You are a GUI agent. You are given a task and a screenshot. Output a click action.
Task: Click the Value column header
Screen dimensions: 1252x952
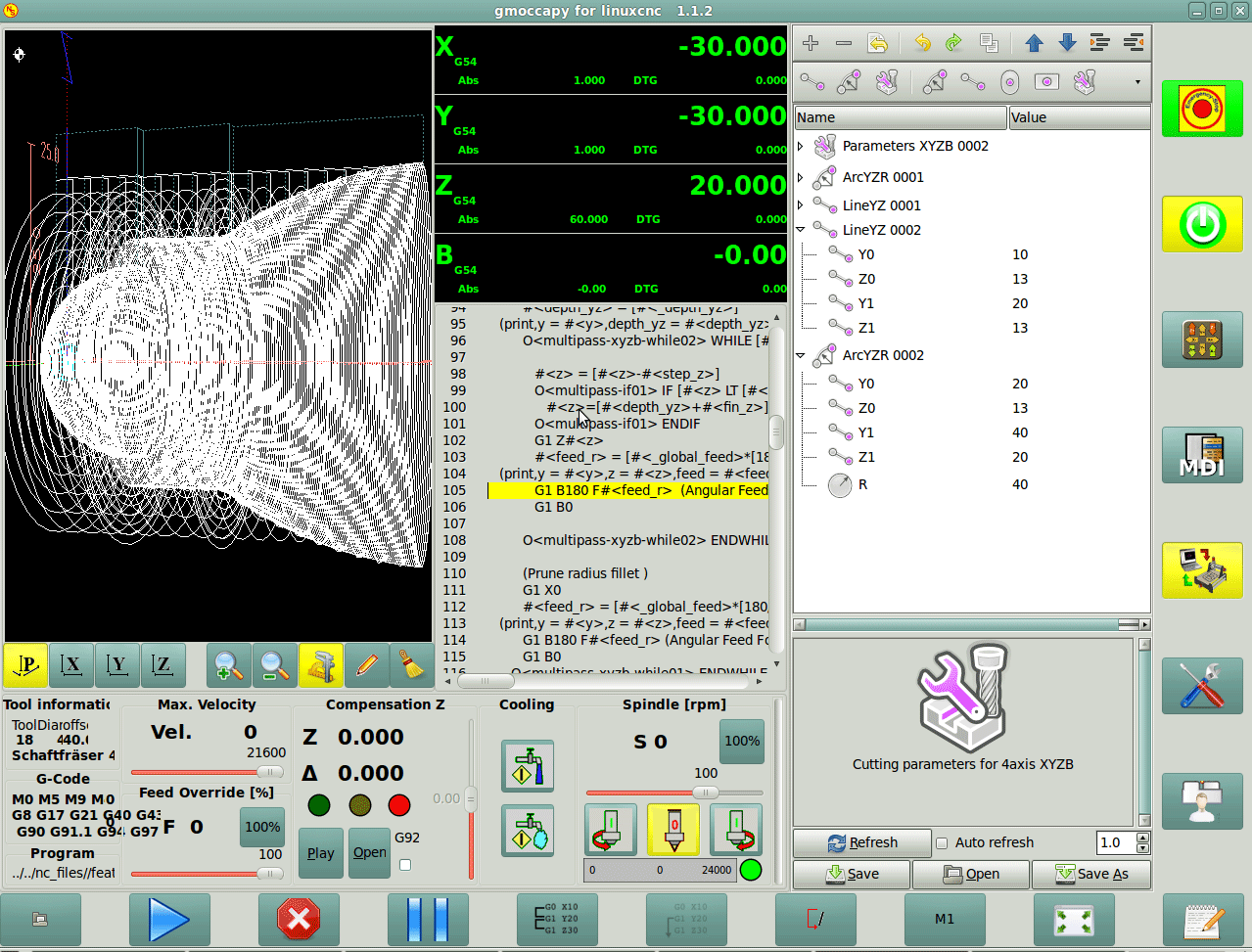pyautogui.click(x=1080, y=117)
